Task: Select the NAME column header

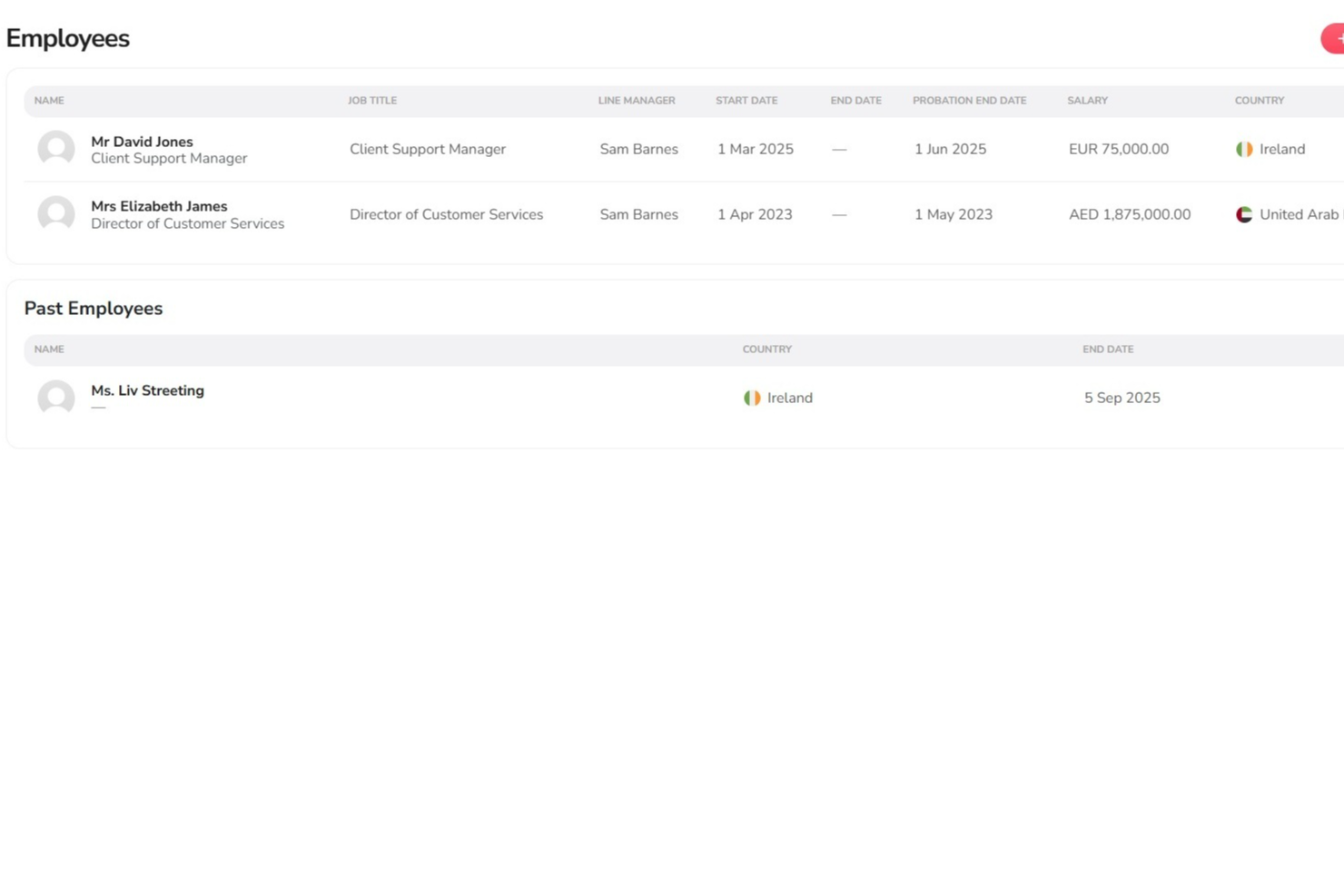Action: (x=48, y=100)
